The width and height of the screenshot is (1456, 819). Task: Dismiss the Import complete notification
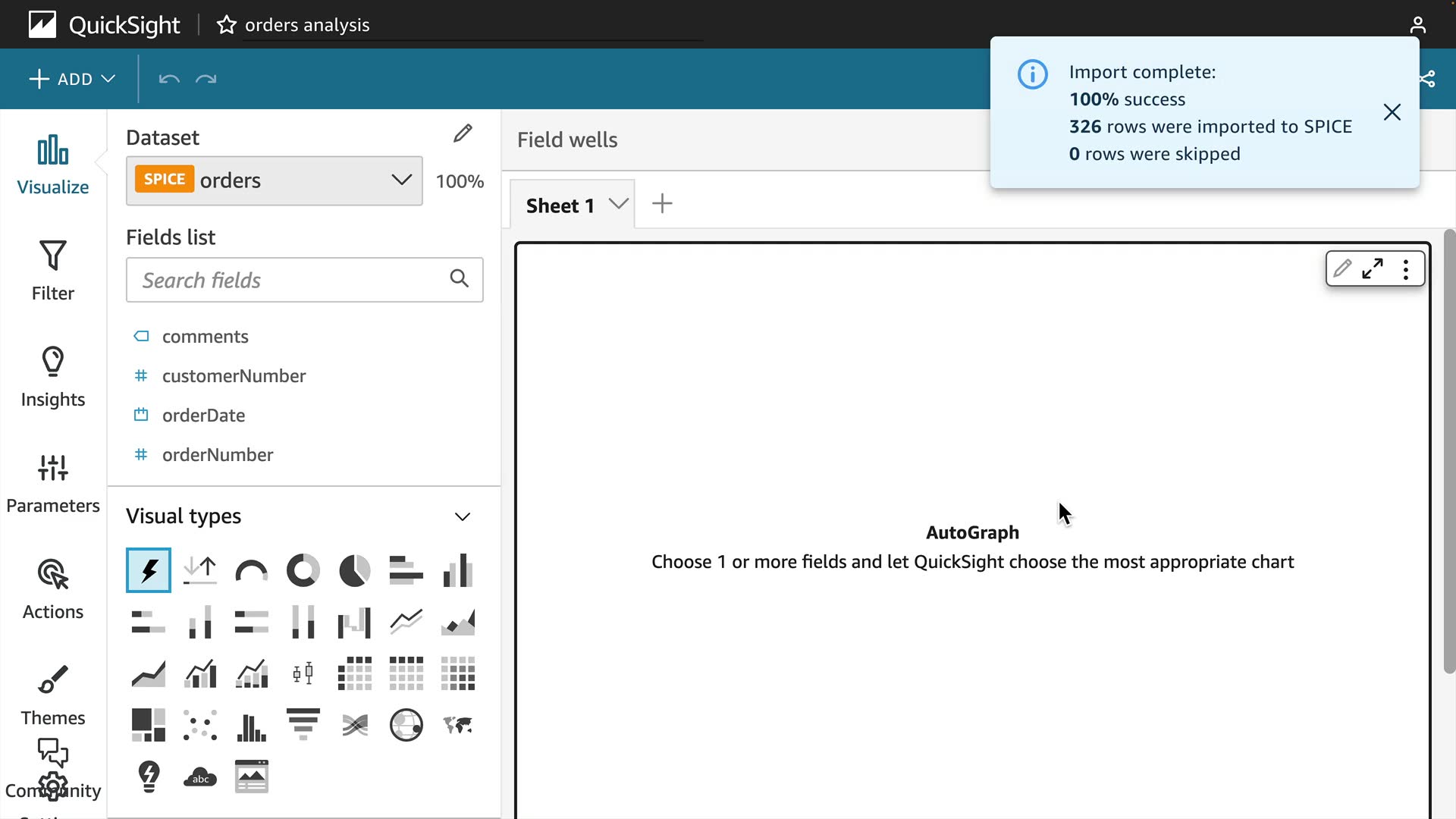[1392, 112]
